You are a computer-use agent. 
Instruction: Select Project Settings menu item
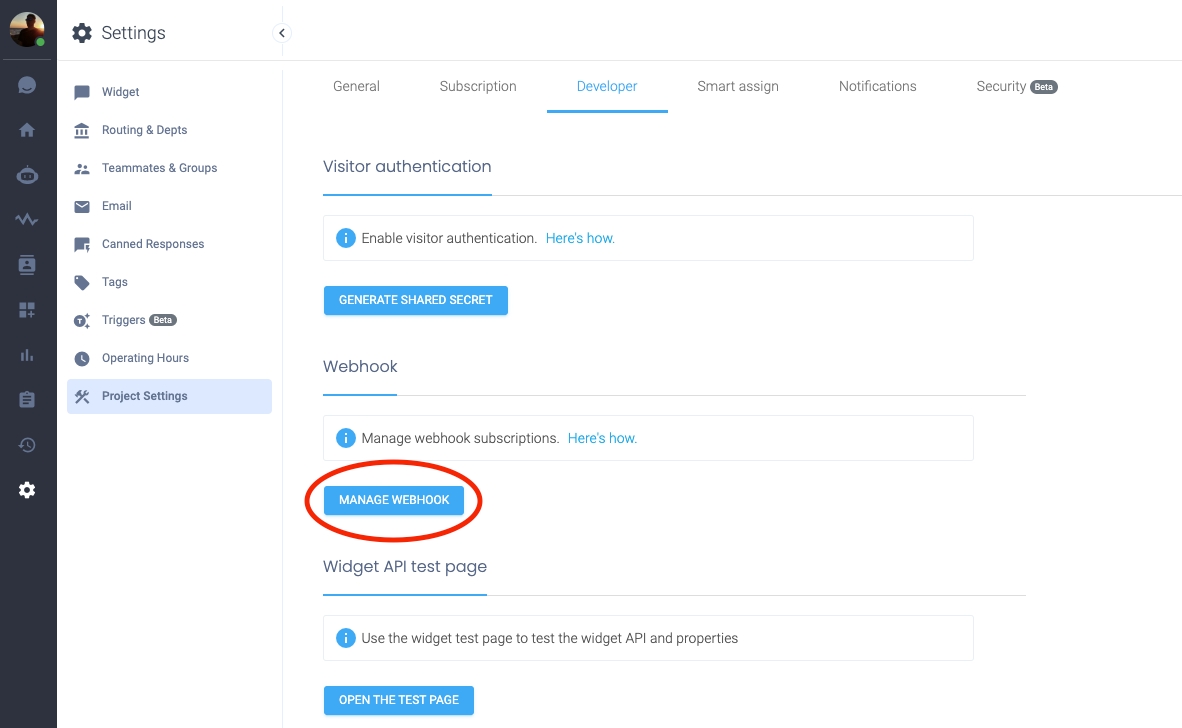pos(170,396)
